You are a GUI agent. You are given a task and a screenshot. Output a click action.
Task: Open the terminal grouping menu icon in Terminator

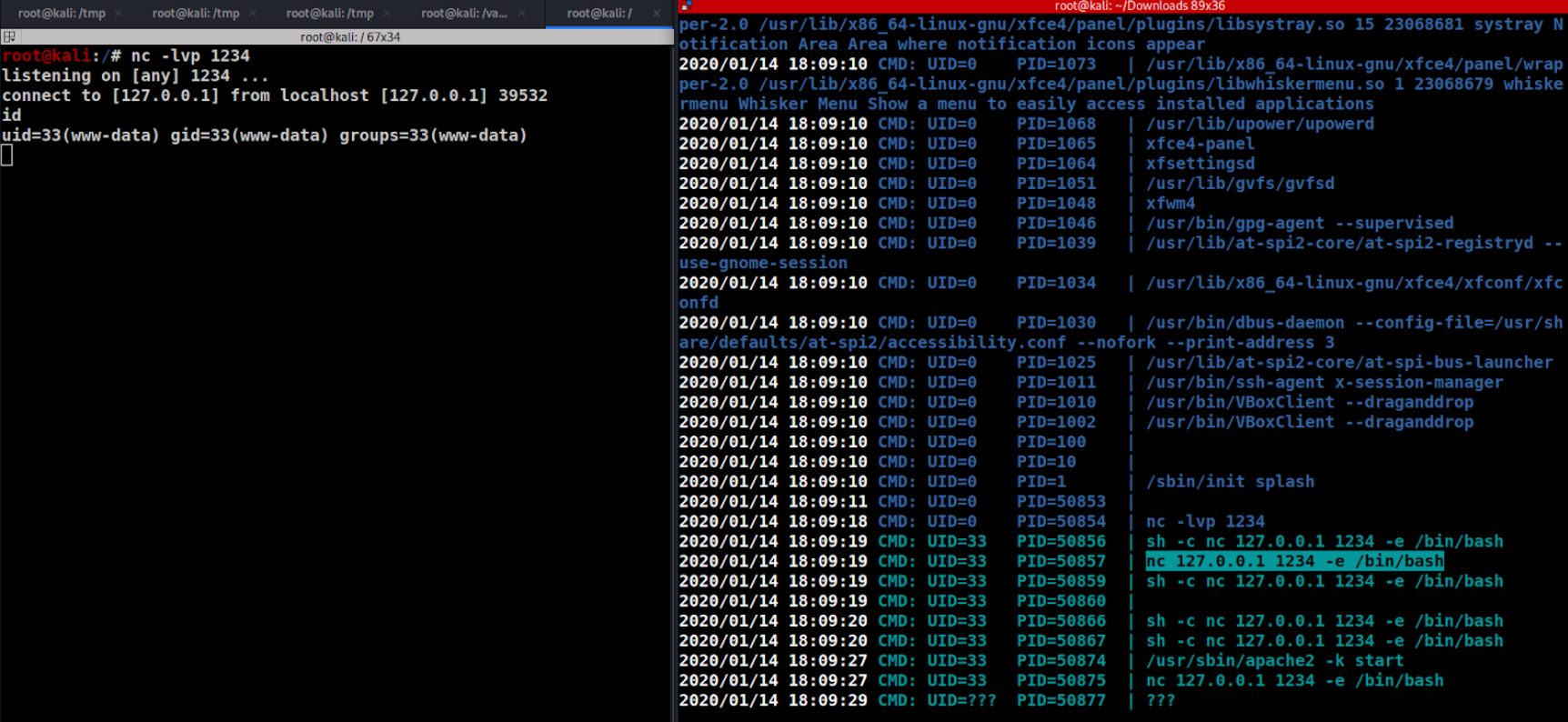click(9, 37)
